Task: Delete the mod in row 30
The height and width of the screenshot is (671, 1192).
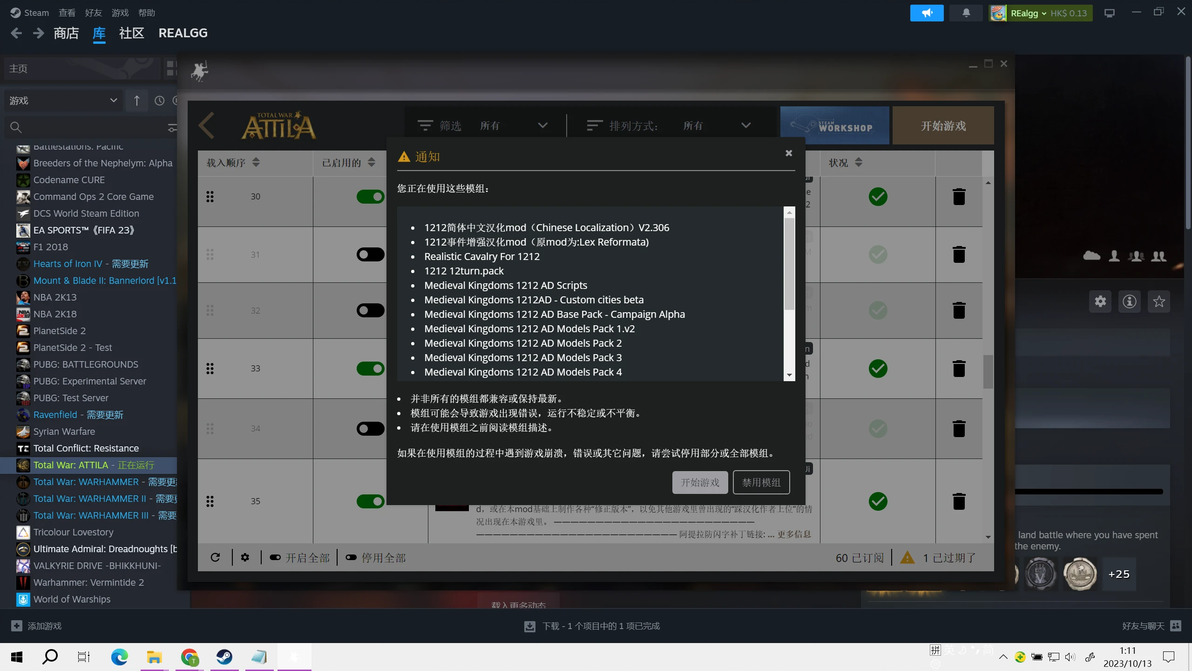Action: [959, 197]
